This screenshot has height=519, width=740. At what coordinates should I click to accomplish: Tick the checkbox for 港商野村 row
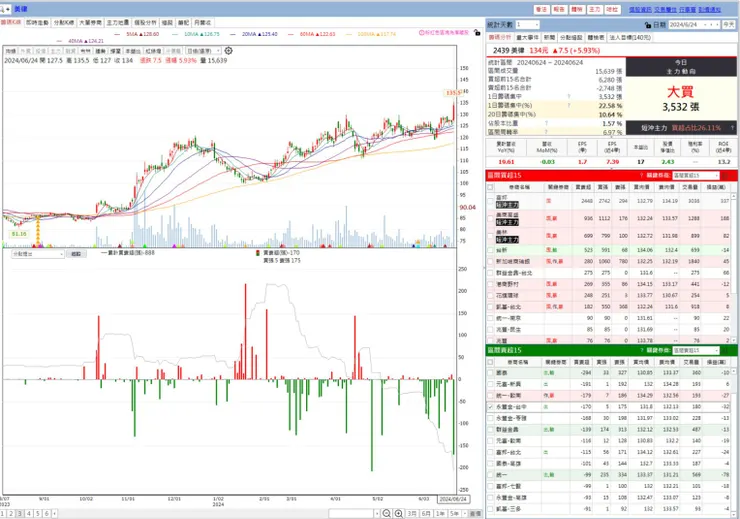point(490,284)
